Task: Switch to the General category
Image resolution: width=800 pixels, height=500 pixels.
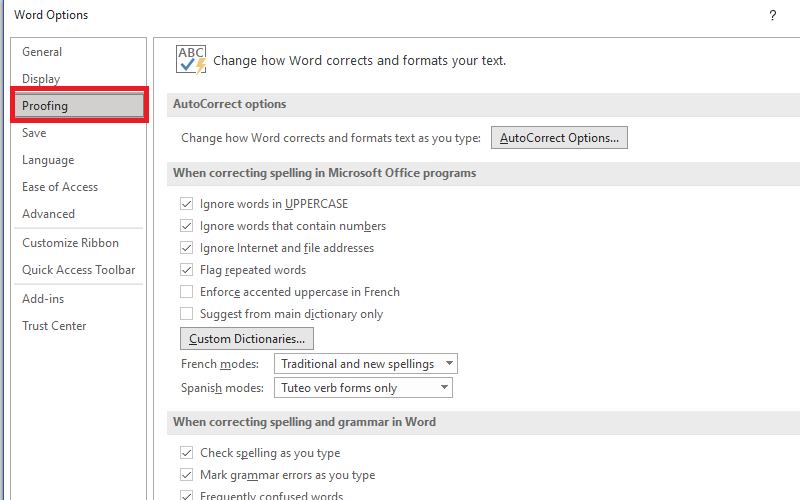Action: point(42,52)
